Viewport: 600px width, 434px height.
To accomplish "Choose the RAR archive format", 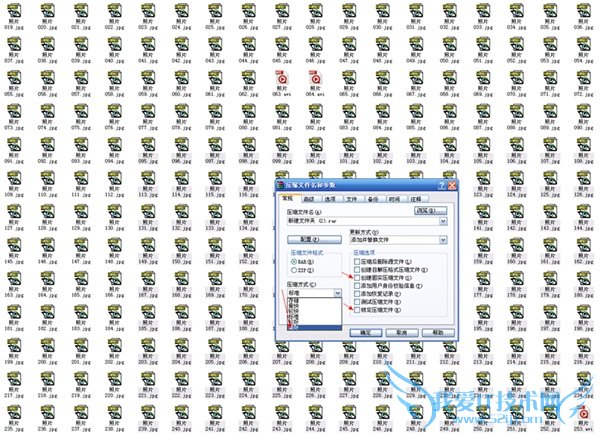I will pyautogui.click(x=302, y=262).
